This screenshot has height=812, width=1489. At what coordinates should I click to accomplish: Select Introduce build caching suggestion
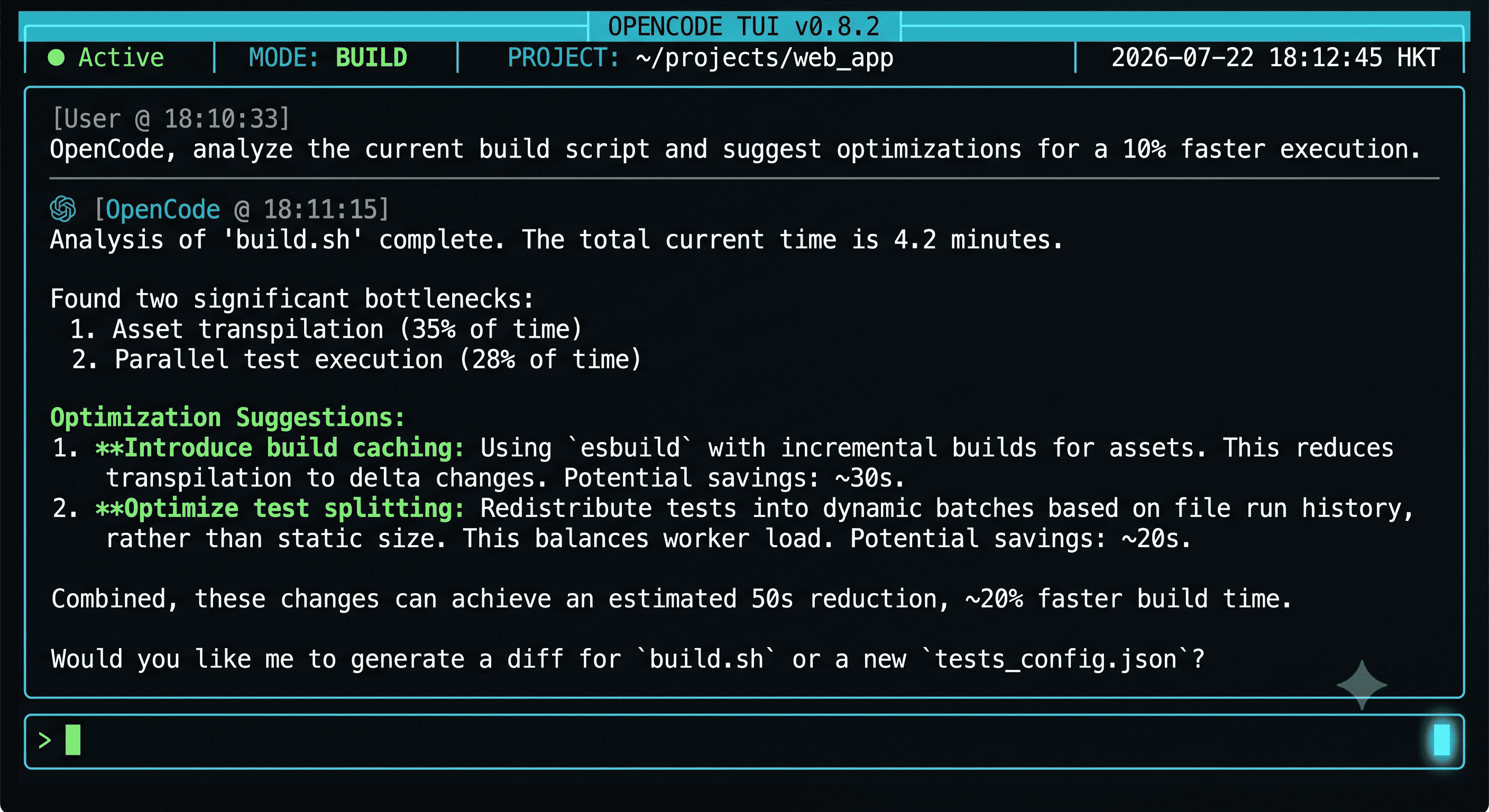pyautogui.click(x=280, y=448)
